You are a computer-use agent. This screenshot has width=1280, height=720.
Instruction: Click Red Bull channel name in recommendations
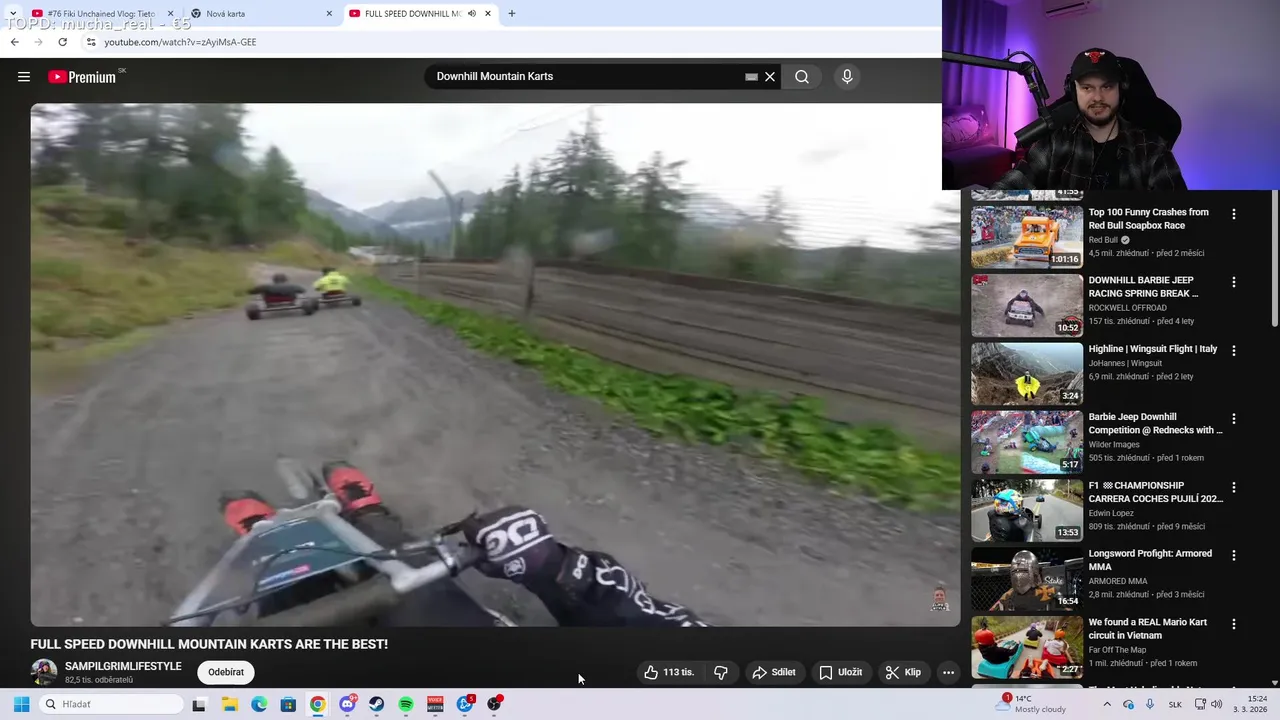pos(1103,240)
